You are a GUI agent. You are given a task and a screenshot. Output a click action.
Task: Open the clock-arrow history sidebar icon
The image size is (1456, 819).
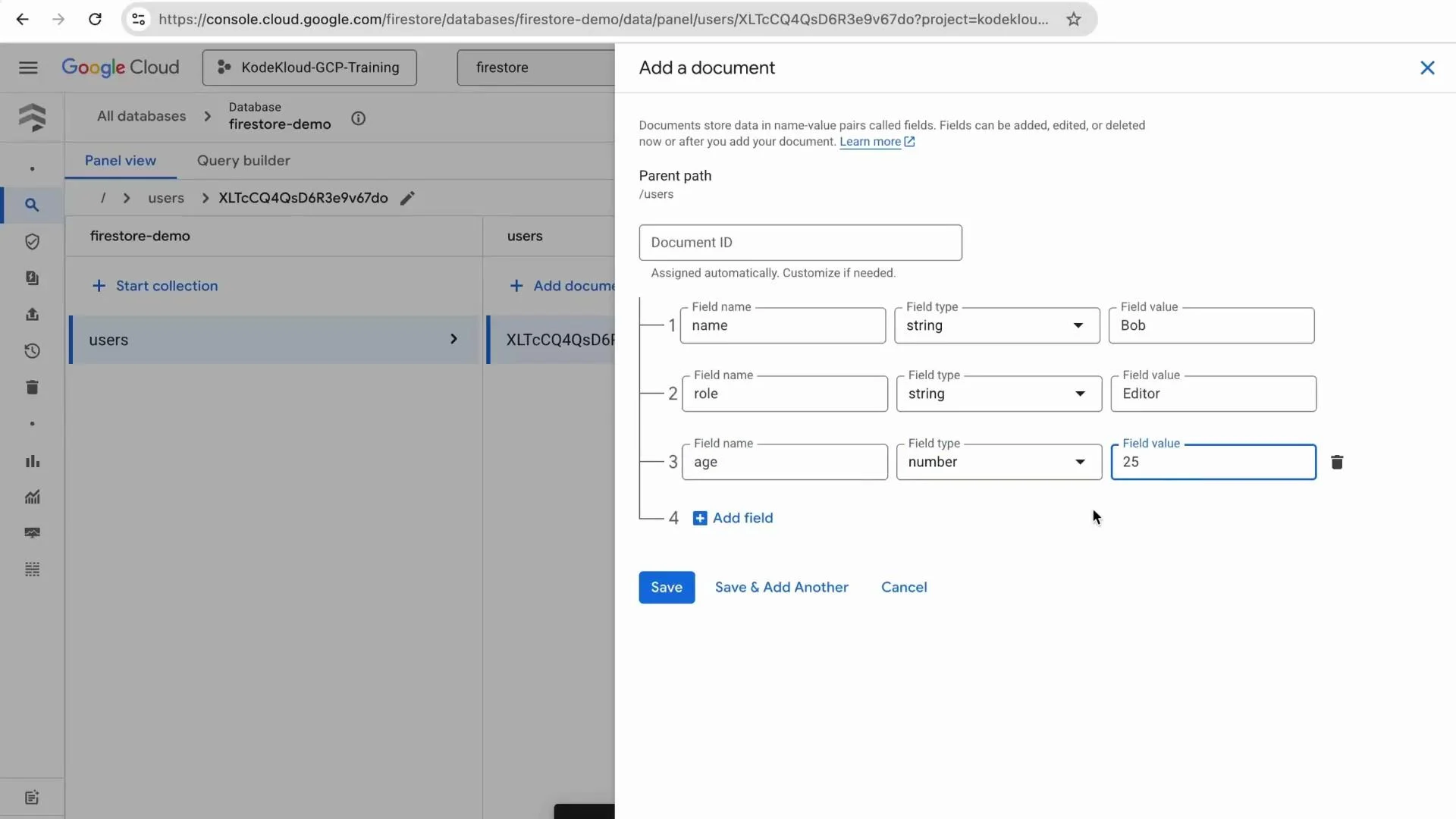point(32,350)
